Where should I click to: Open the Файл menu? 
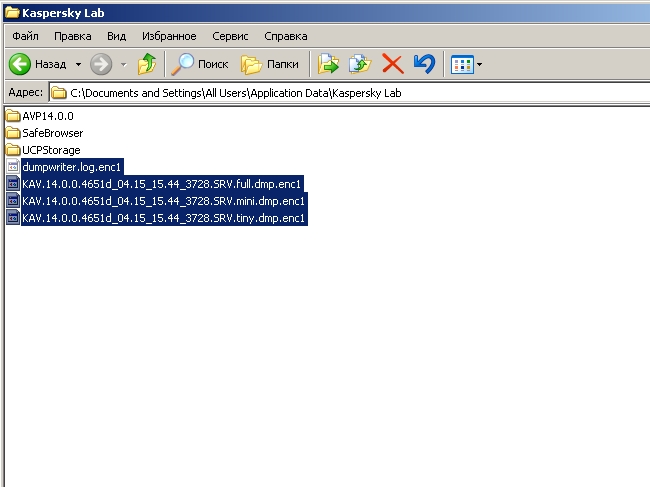(x=25, y=36)
